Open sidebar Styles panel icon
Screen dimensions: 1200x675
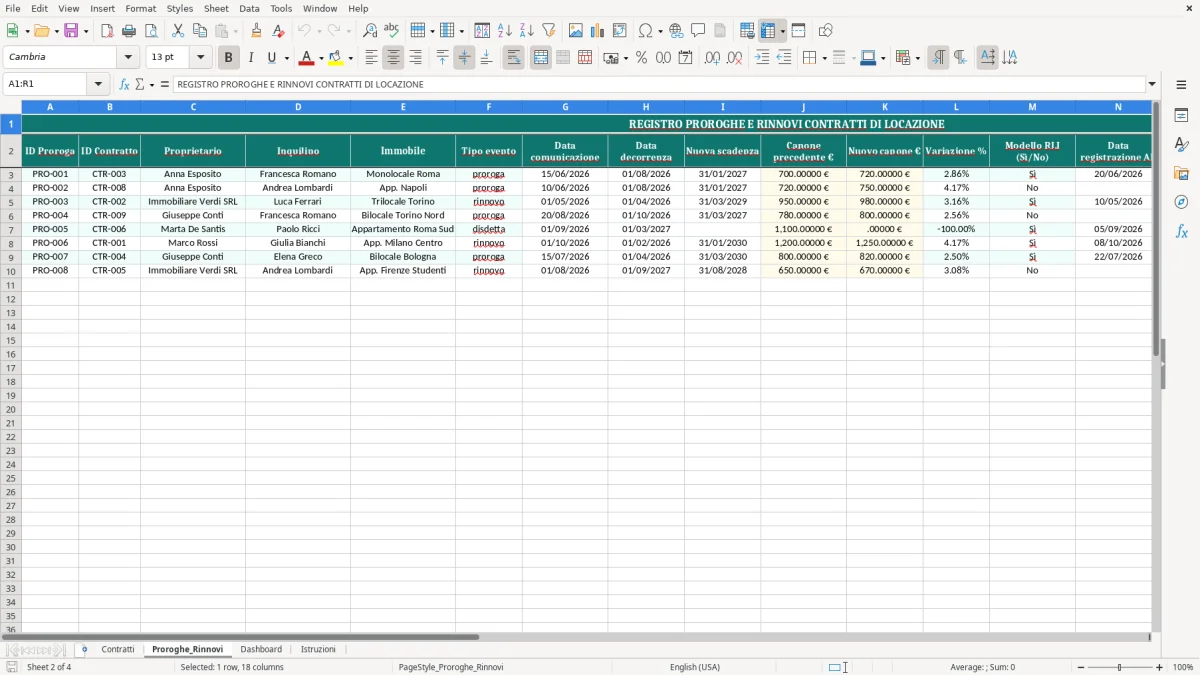[1181, 144]
